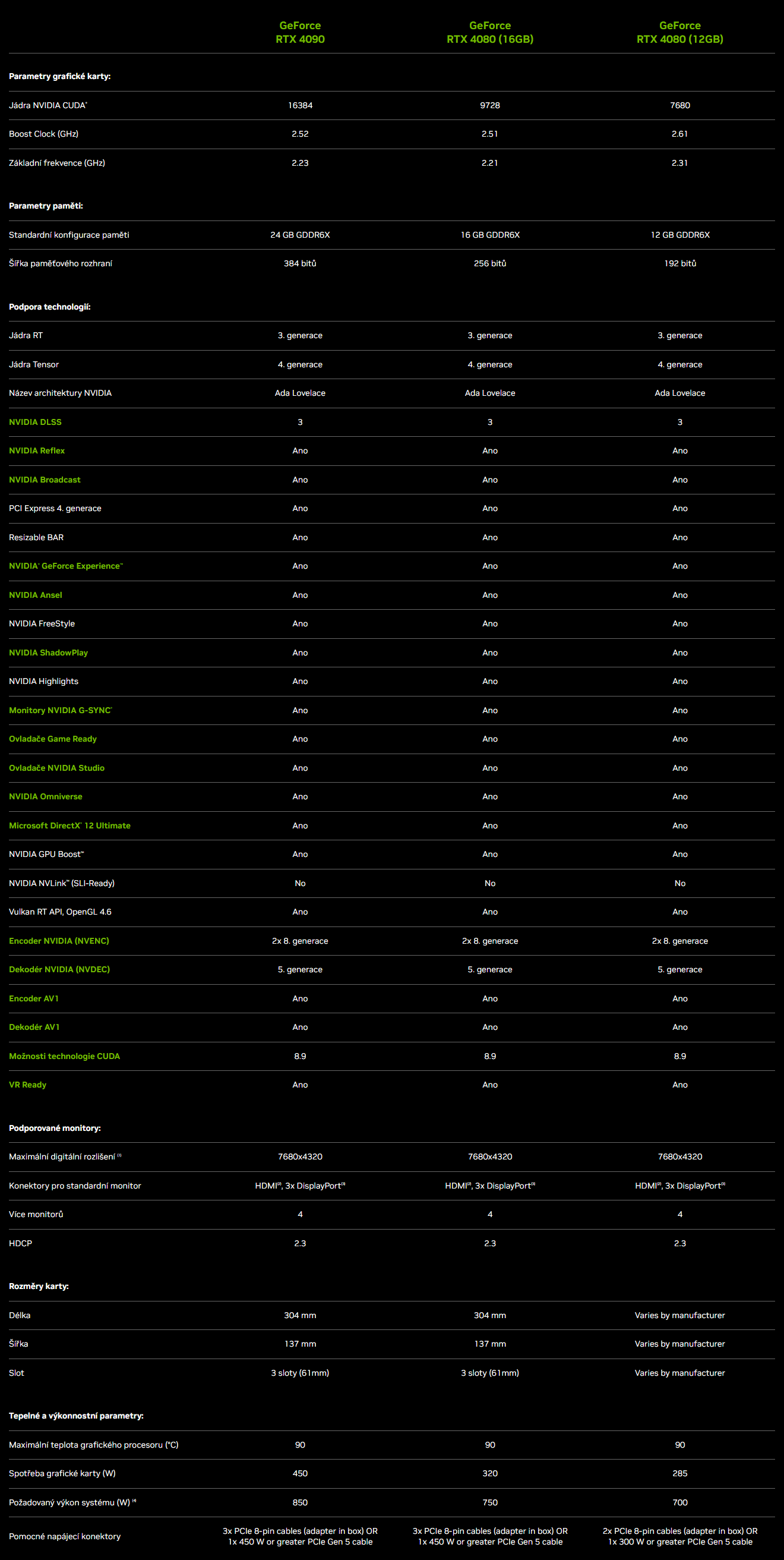Image resolution: width=784 pixels, height=1560 pixels.
Task: Click required system power value 850
Action: click(301, 1502)
